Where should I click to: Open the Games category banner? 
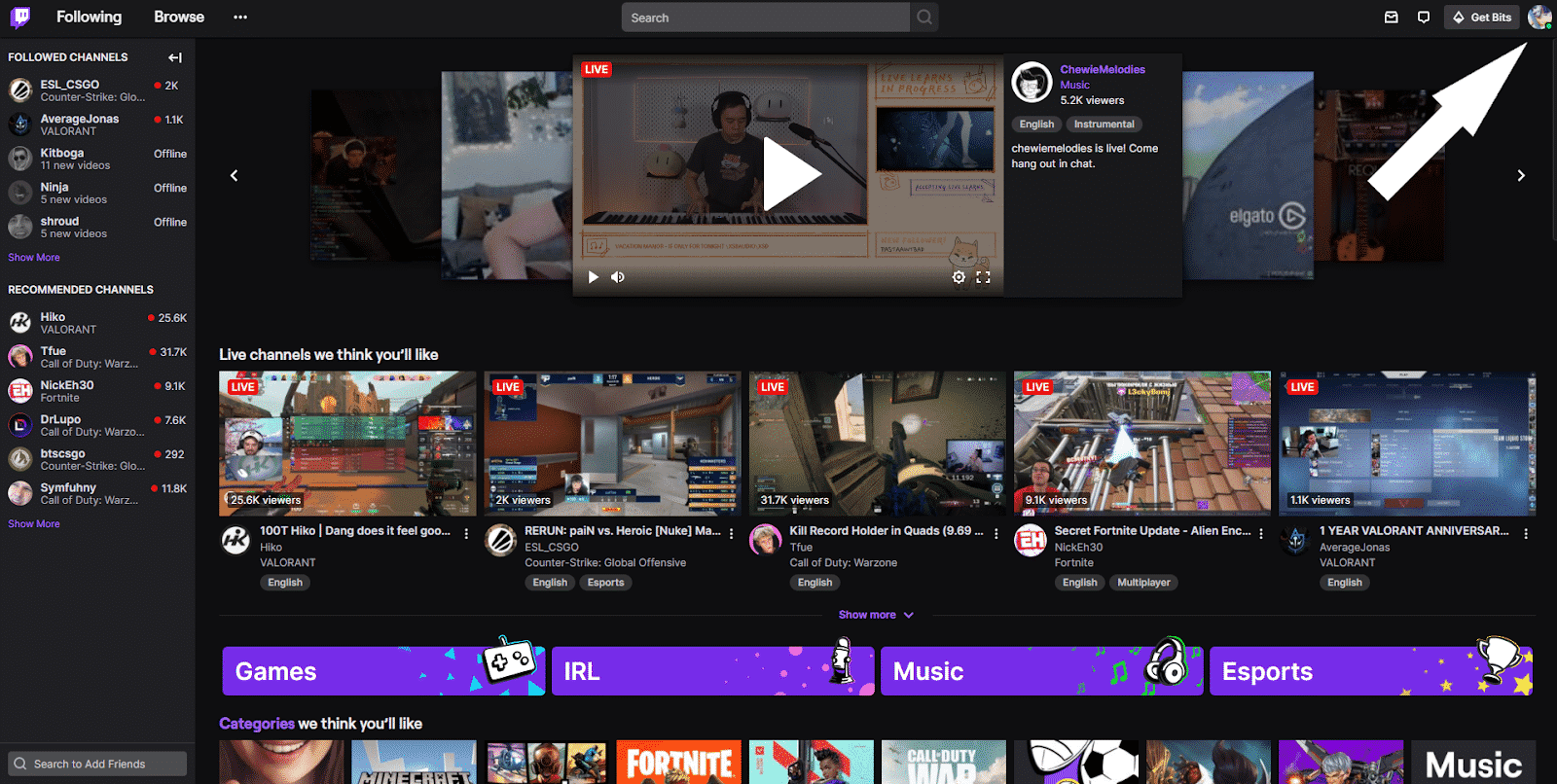tap(383, 671)
